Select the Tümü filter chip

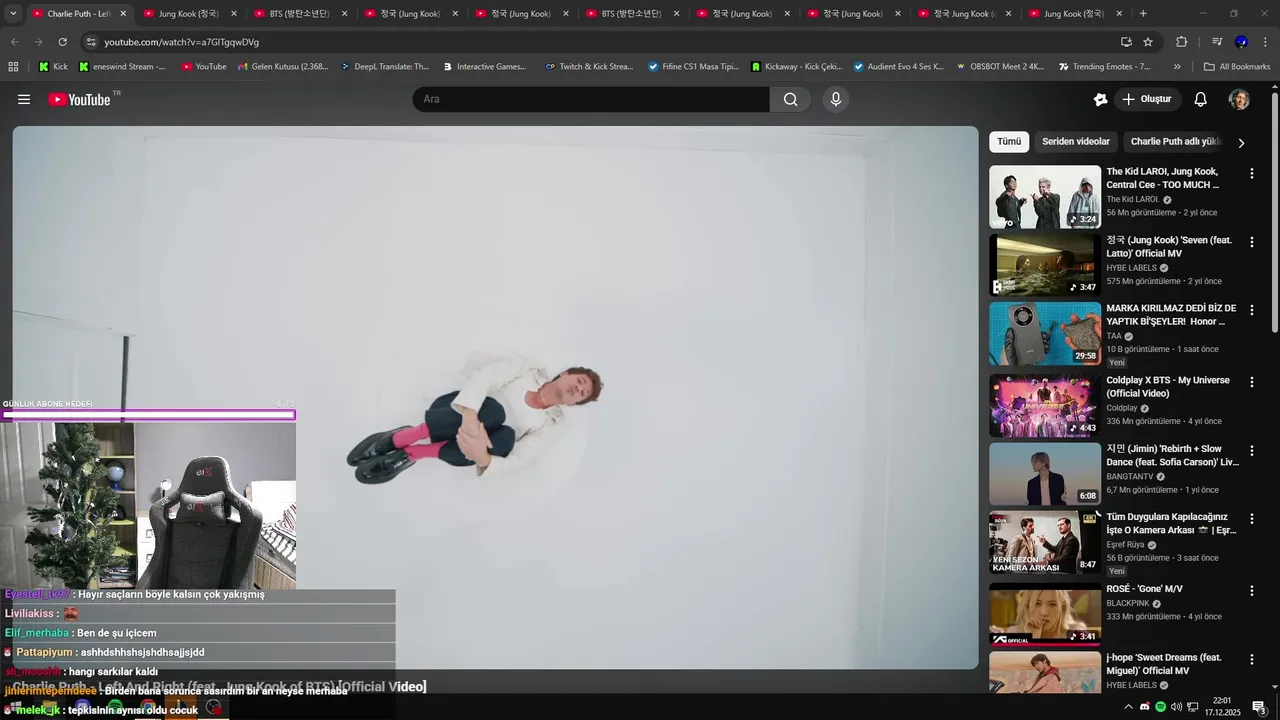[1009, 142]
